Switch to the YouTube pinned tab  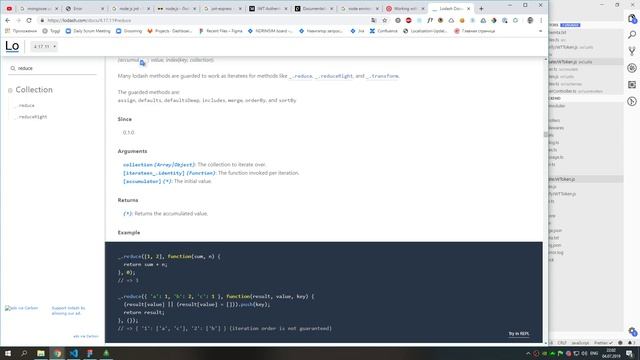coord(9,8)
